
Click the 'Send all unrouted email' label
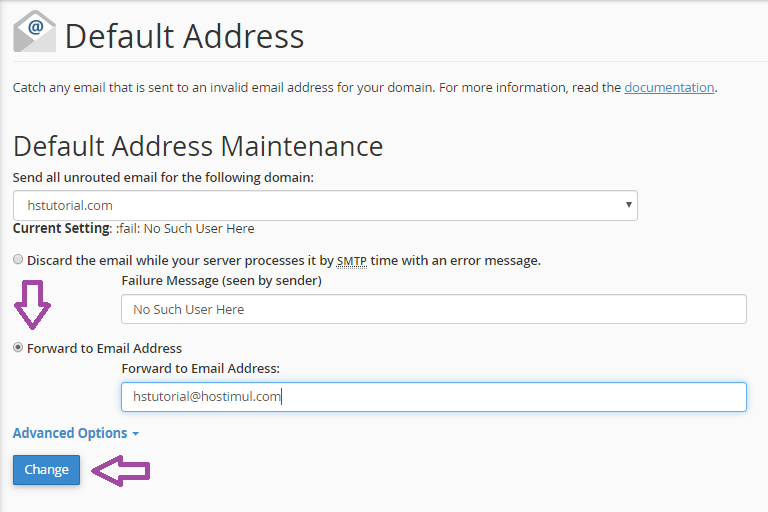163,177
